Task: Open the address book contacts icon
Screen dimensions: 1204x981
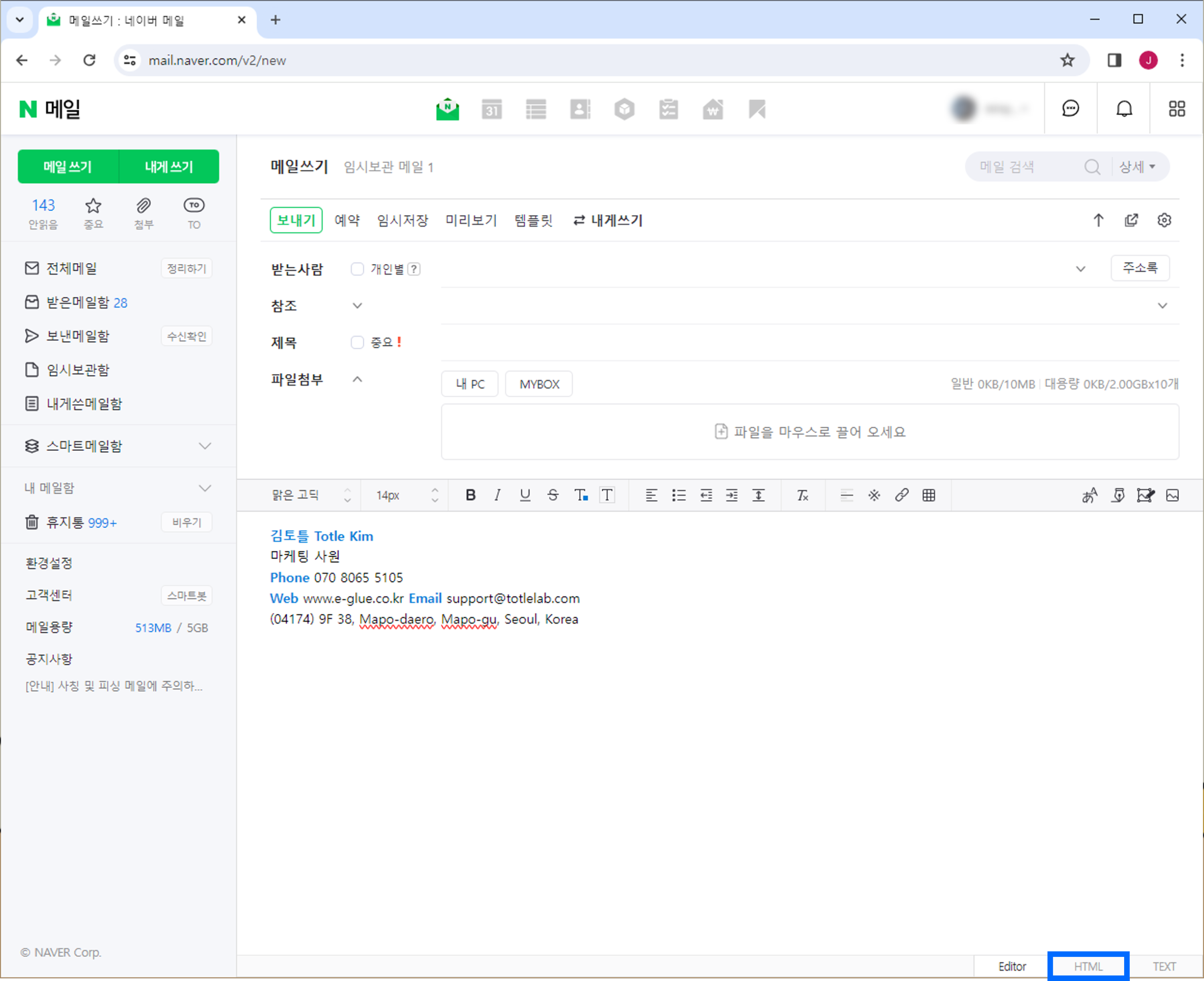Action: click(x=580, y=109)
